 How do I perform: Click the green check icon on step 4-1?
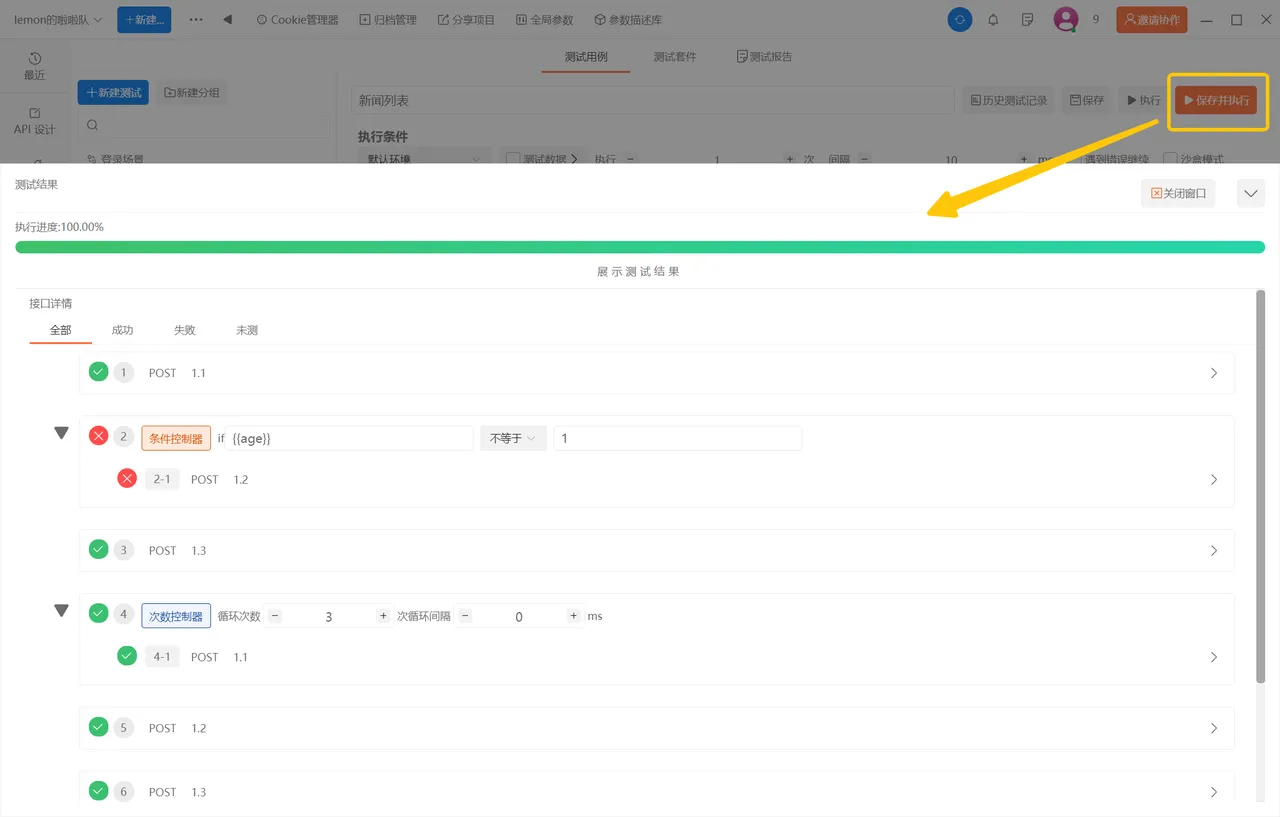[x=127, y=656]
